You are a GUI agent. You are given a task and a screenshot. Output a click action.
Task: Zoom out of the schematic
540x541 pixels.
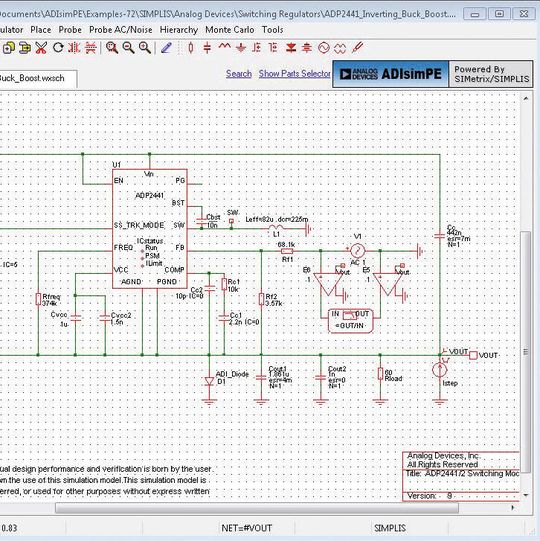click(128, 48)
